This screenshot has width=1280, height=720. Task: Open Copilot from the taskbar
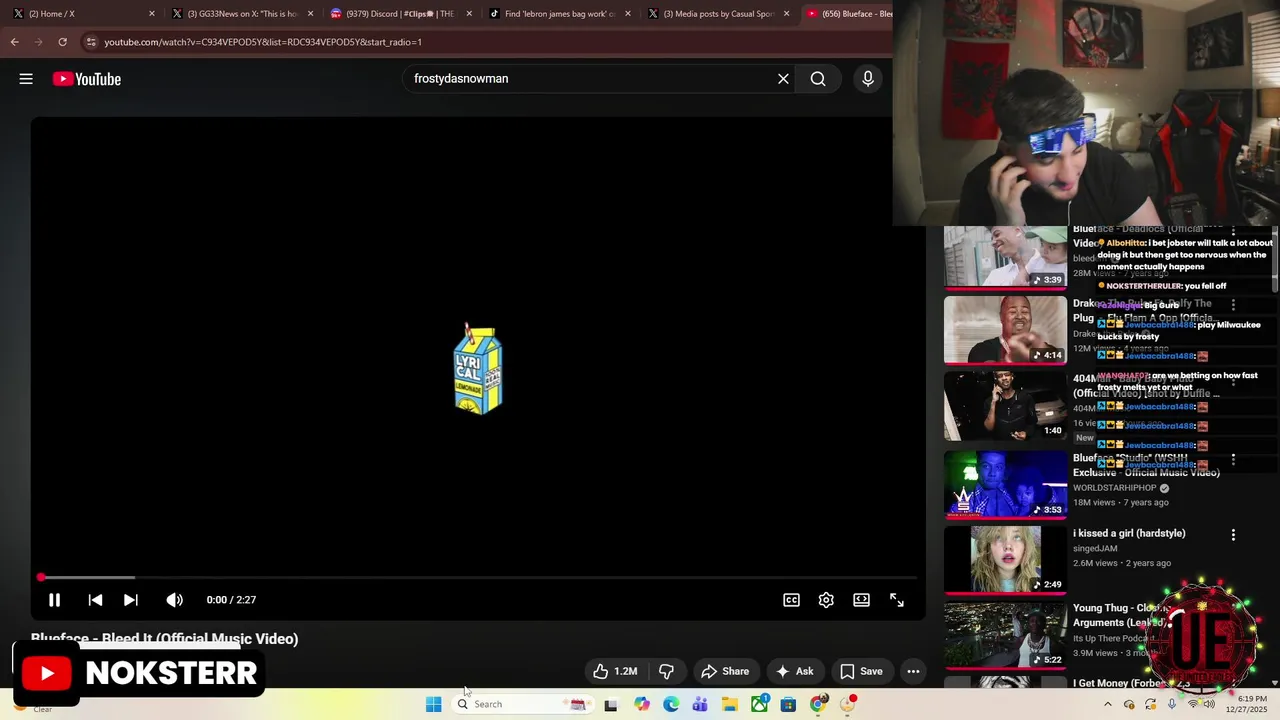coord(641,704)
